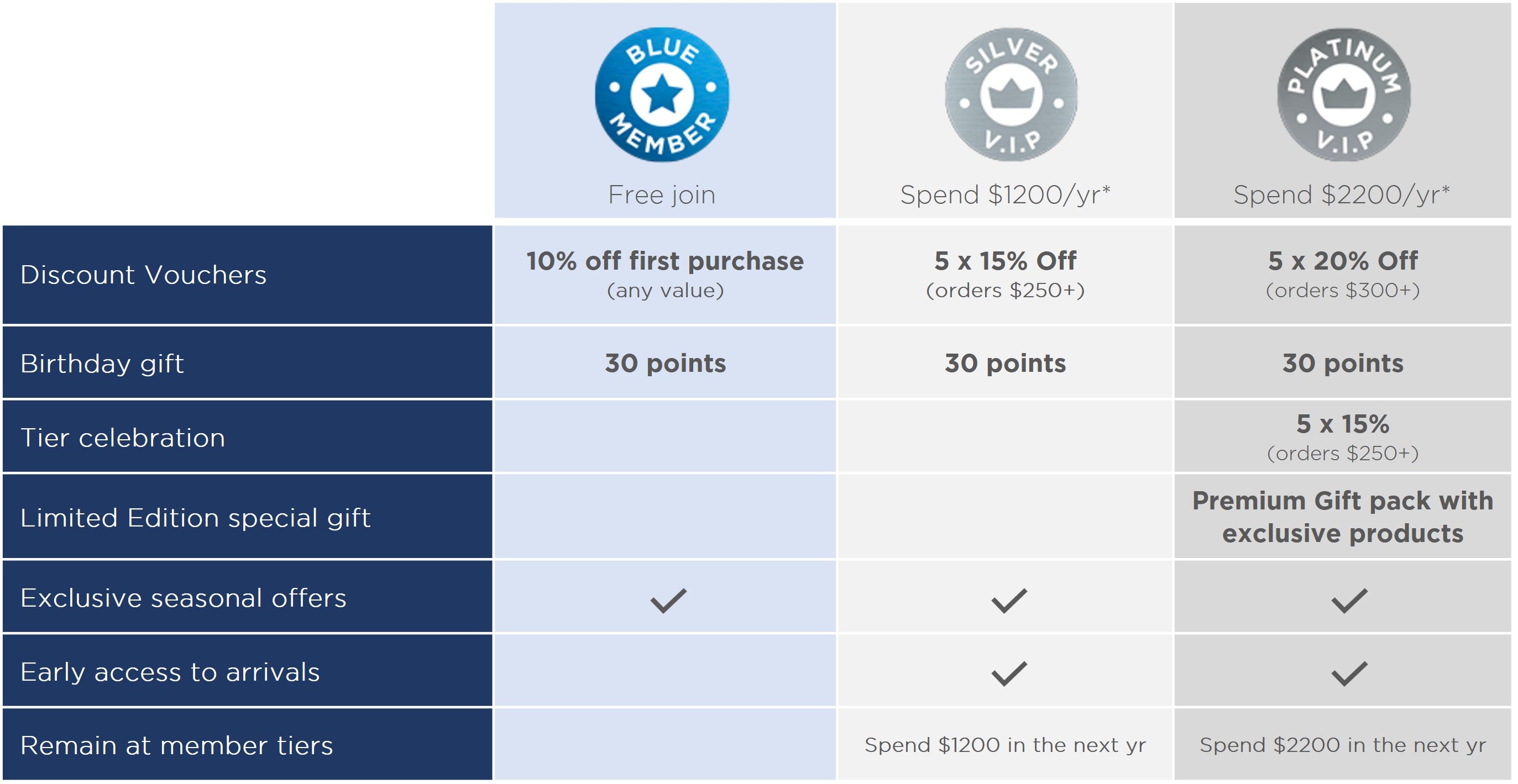Click Premium Gift pack with exclusive products
This screenshot has height=784, width=1518.
[1342, 517]
